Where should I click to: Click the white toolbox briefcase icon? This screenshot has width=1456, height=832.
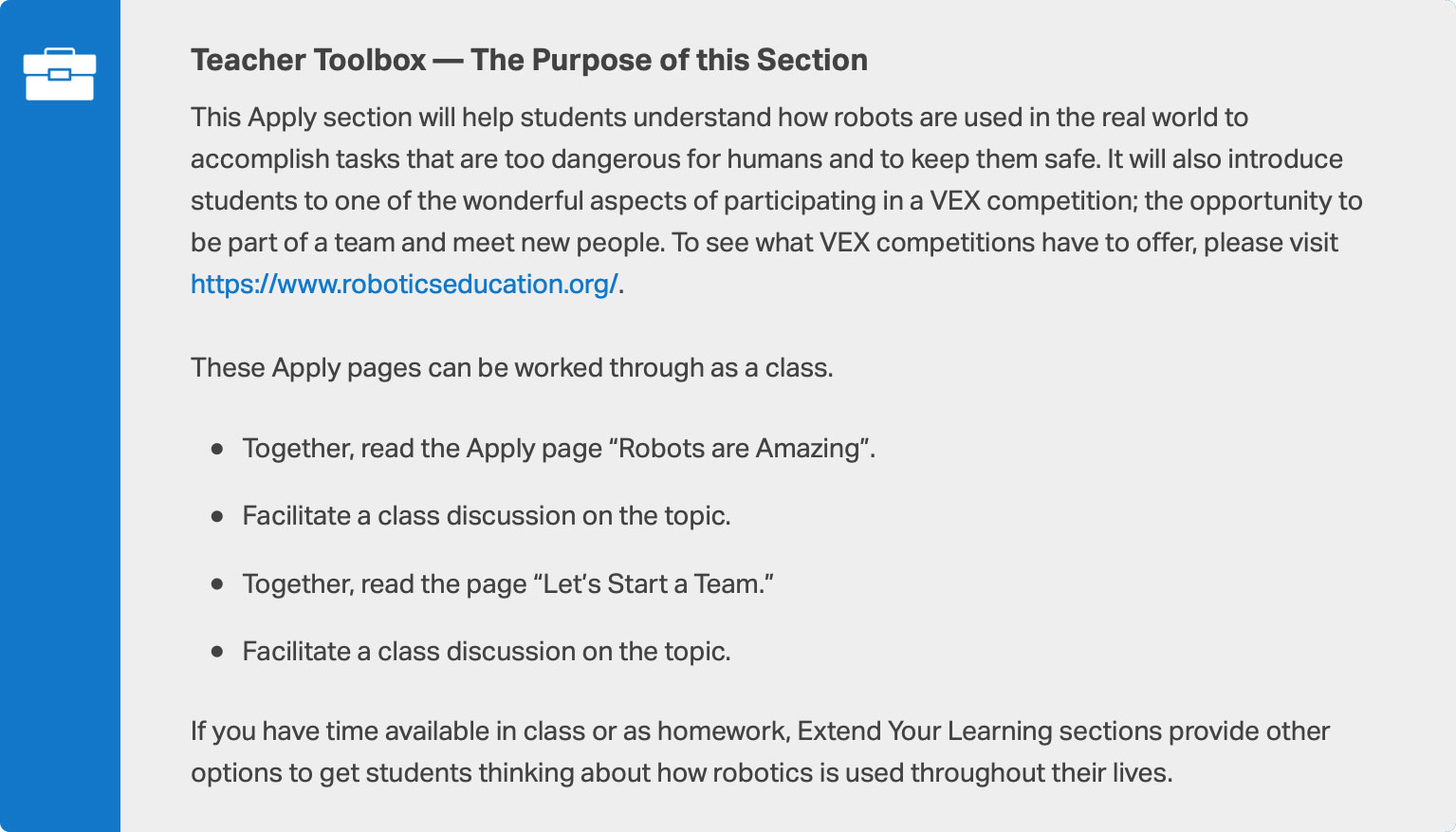click(59, 74)
